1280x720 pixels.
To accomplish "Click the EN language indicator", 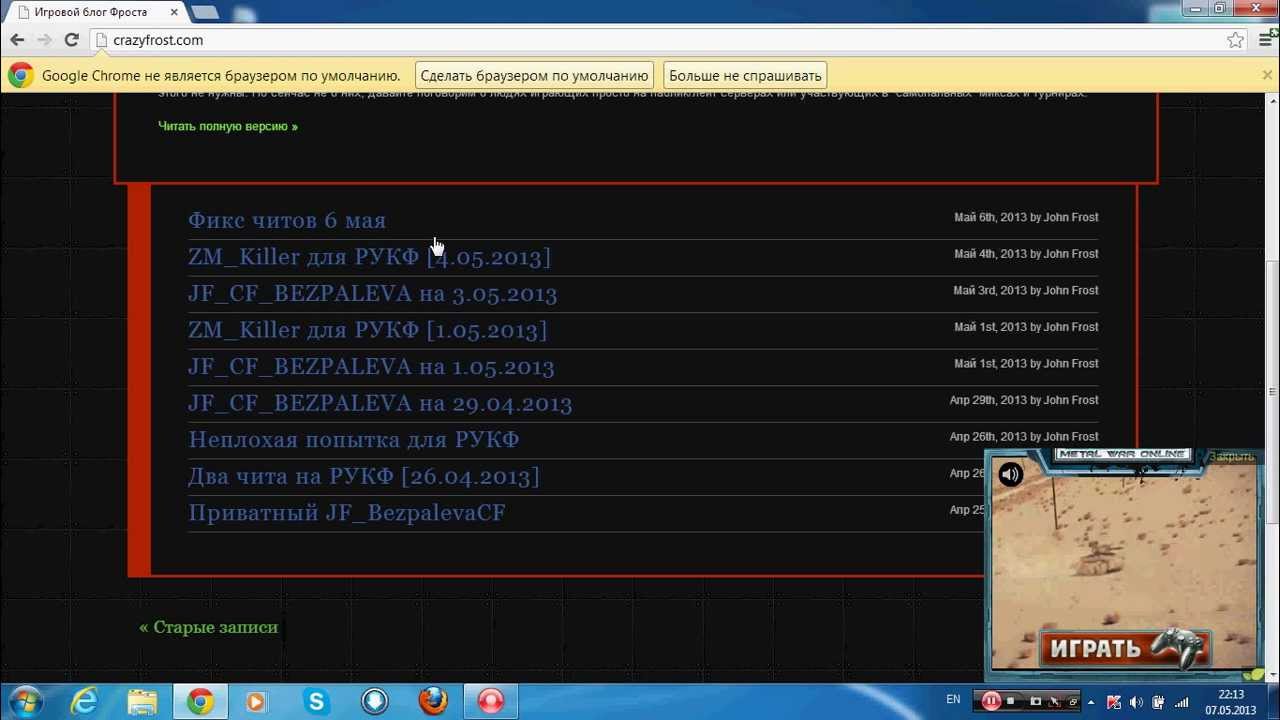I will (953, 700).
